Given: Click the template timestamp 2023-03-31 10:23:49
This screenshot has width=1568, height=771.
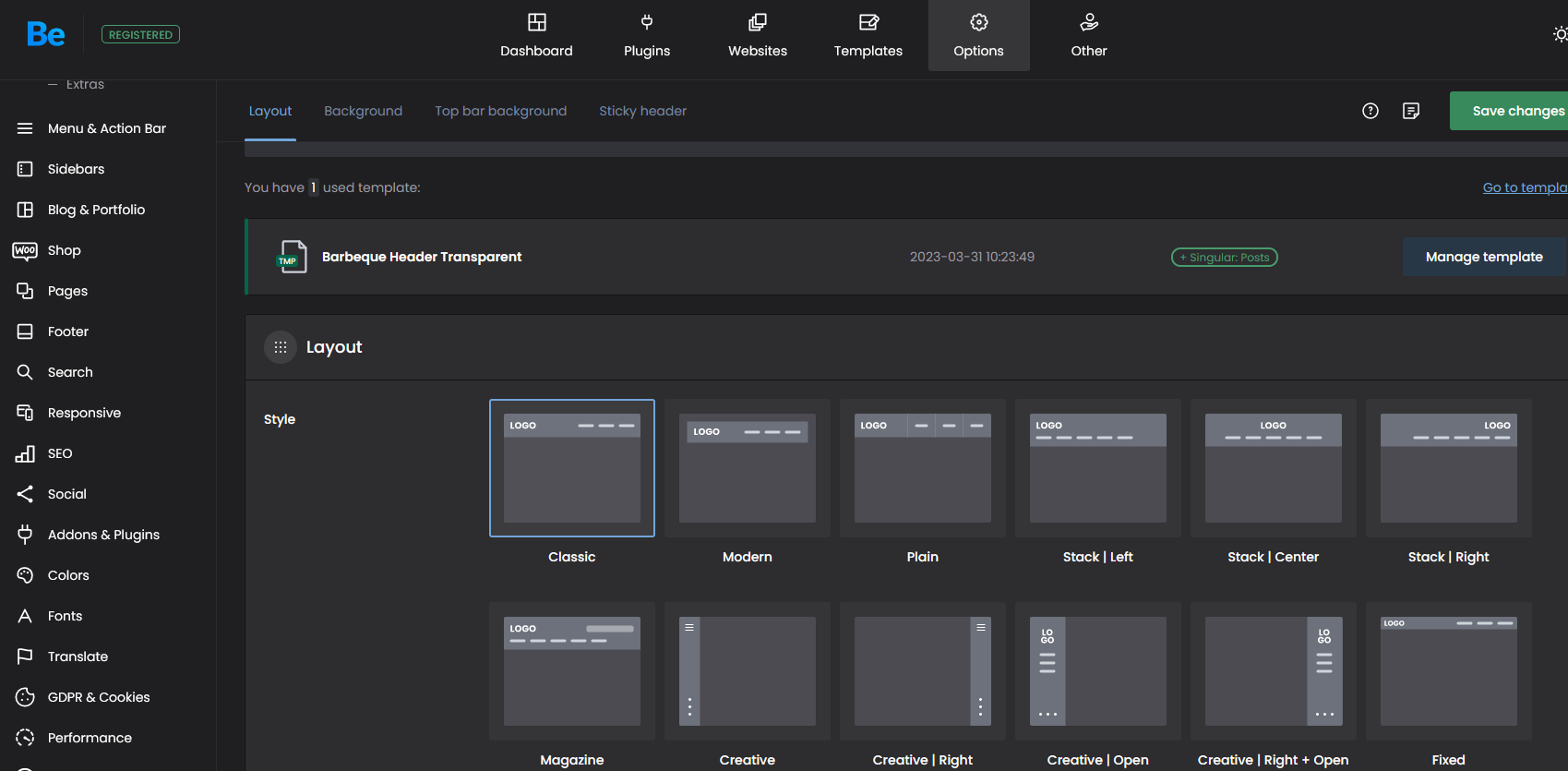Looking at the screenshot, I should coord(972,257).
